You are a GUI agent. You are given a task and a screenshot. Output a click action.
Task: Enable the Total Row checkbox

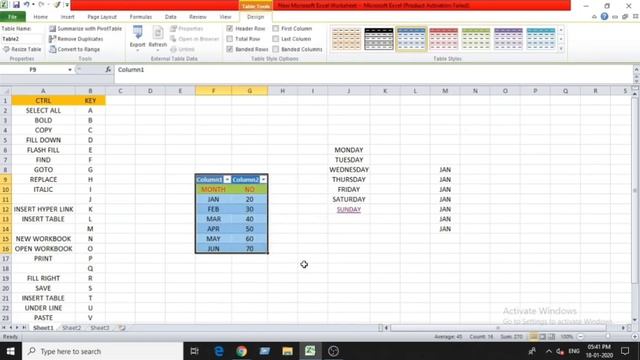click(x=230, y=39)
